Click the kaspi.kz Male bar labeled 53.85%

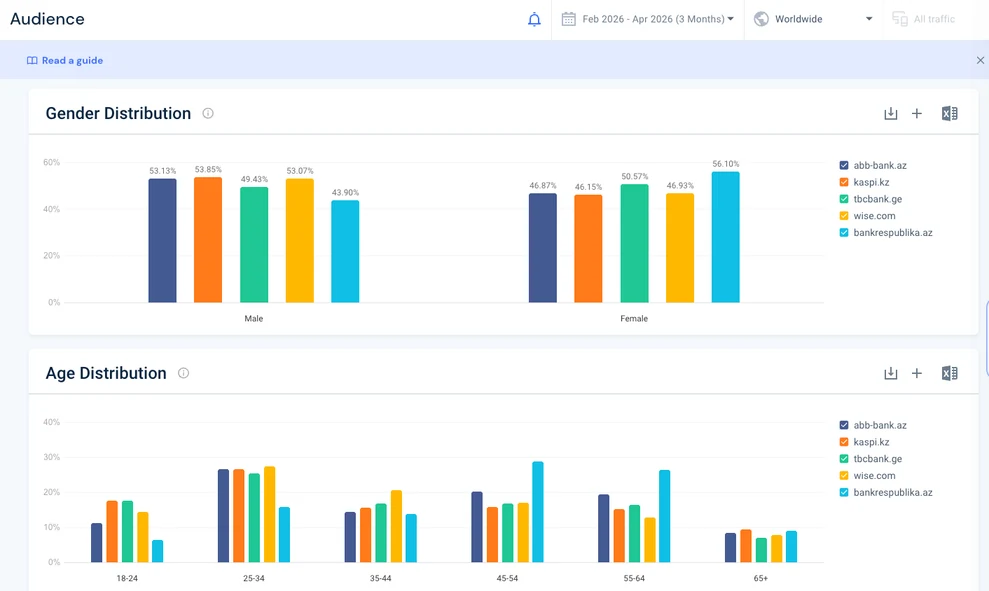coord(208,240)
